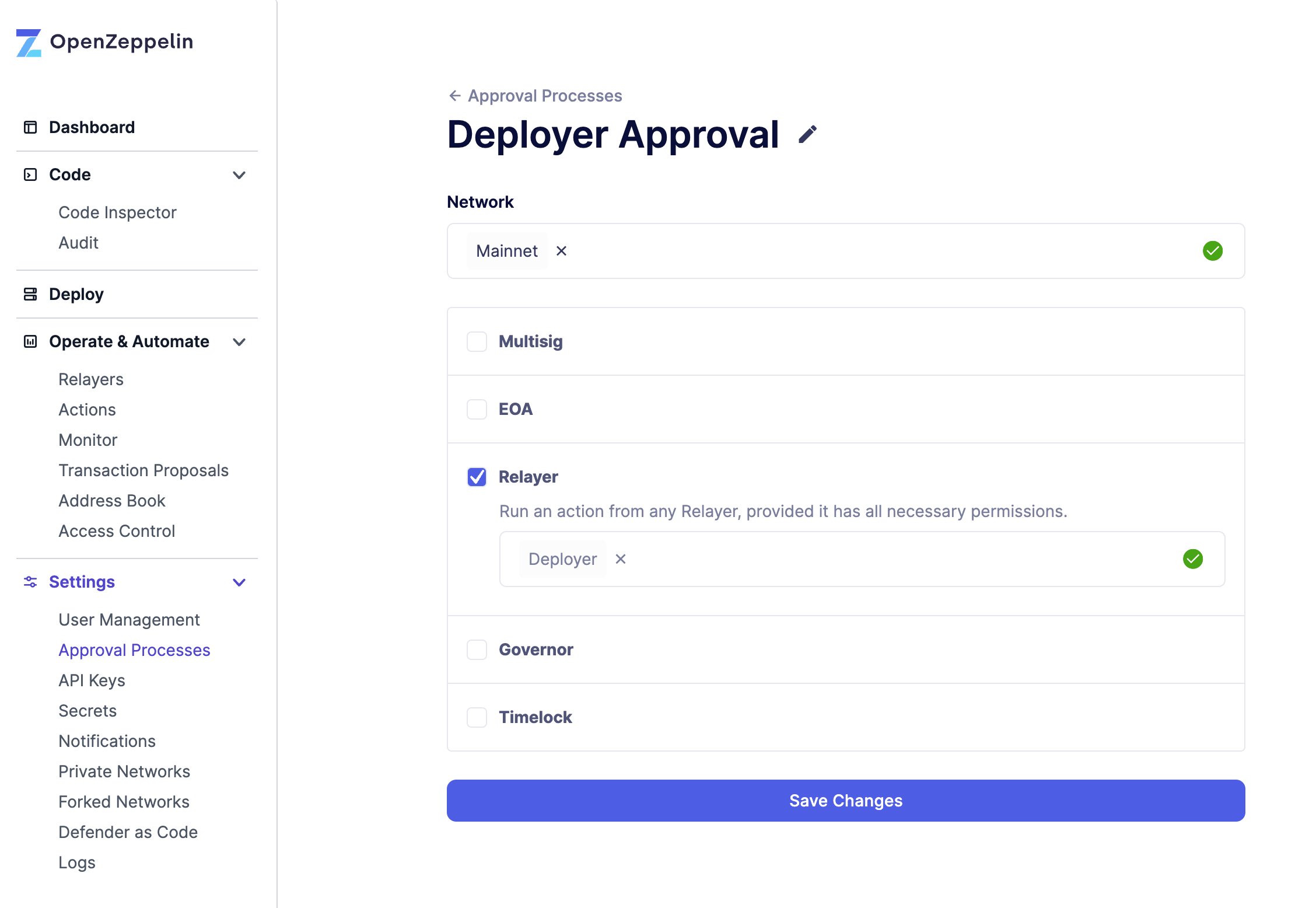
Task: Open the Approval Processes menu item
Action: (x=134, y=649)
